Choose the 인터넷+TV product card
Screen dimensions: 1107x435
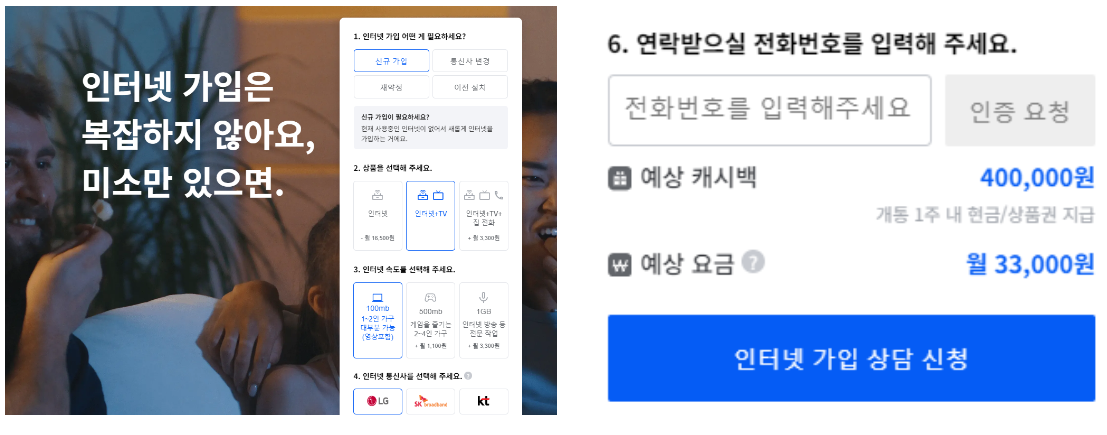coord(431,216)
